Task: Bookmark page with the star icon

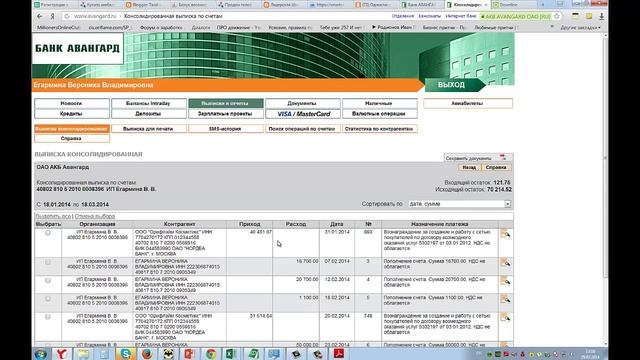Action: 557,16
